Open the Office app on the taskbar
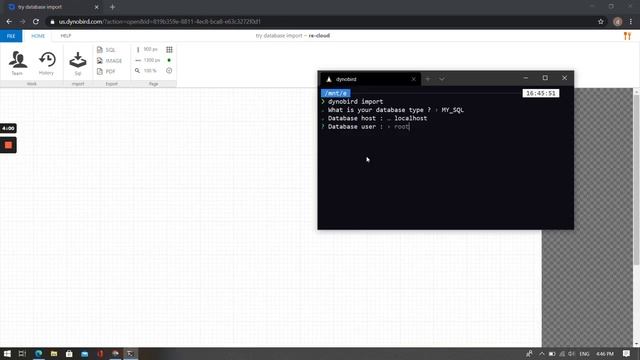 coord(100,353)
